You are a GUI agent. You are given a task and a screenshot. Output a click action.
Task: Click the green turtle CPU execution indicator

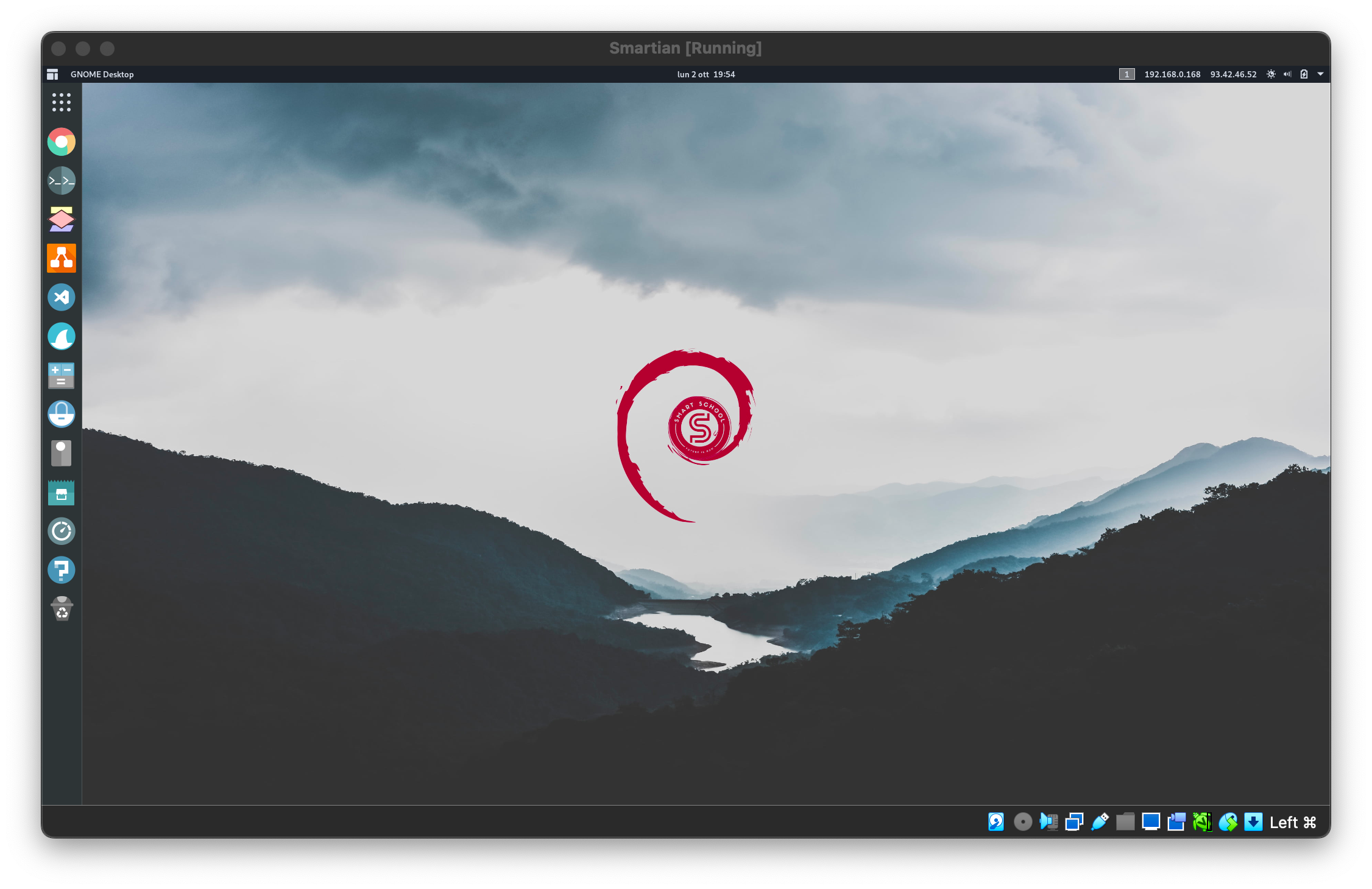click(1202, 822)
